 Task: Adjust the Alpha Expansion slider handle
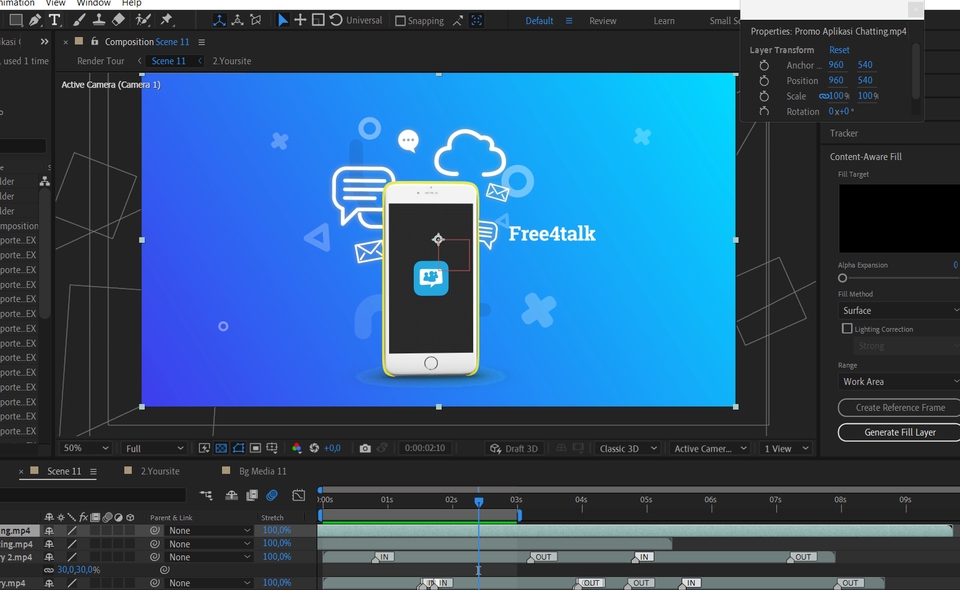coord(842,278)
